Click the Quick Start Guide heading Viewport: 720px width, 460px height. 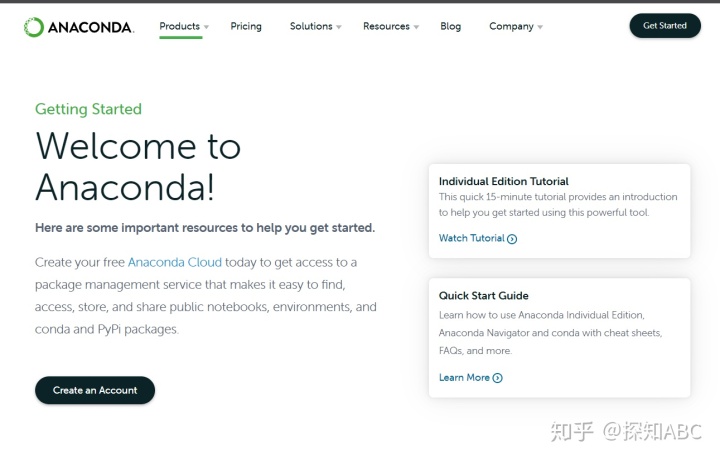click(x=484, y=296)
